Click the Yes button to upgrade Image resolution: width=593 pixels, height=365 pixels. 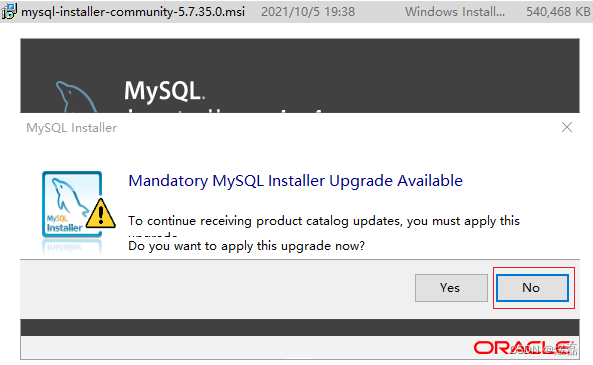[451, 288]
